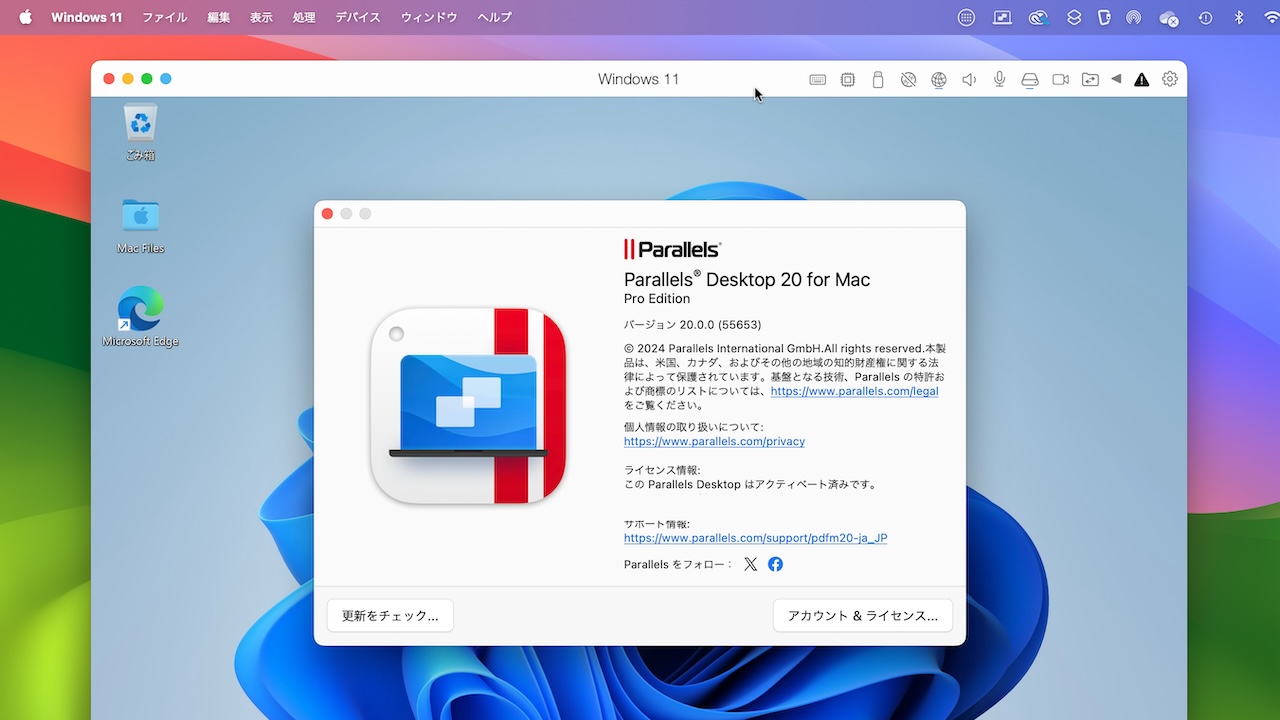Click the blue Coherence button on VM window
The image size is (1280, 720).
point(166,79)
